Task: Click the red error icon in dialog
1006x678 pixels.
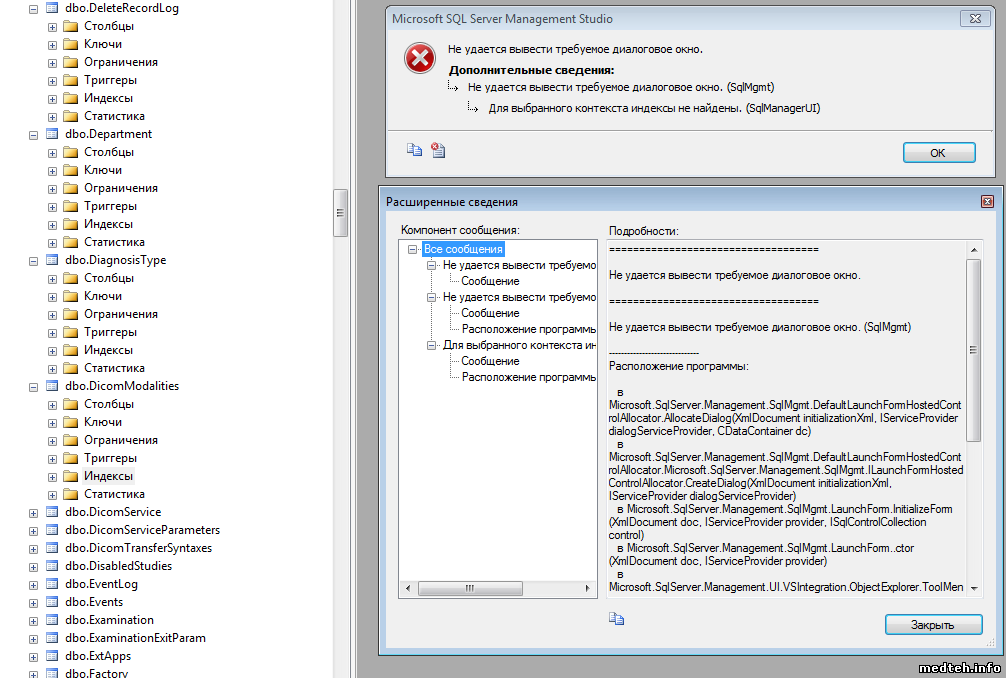Action: coord(419,58)
